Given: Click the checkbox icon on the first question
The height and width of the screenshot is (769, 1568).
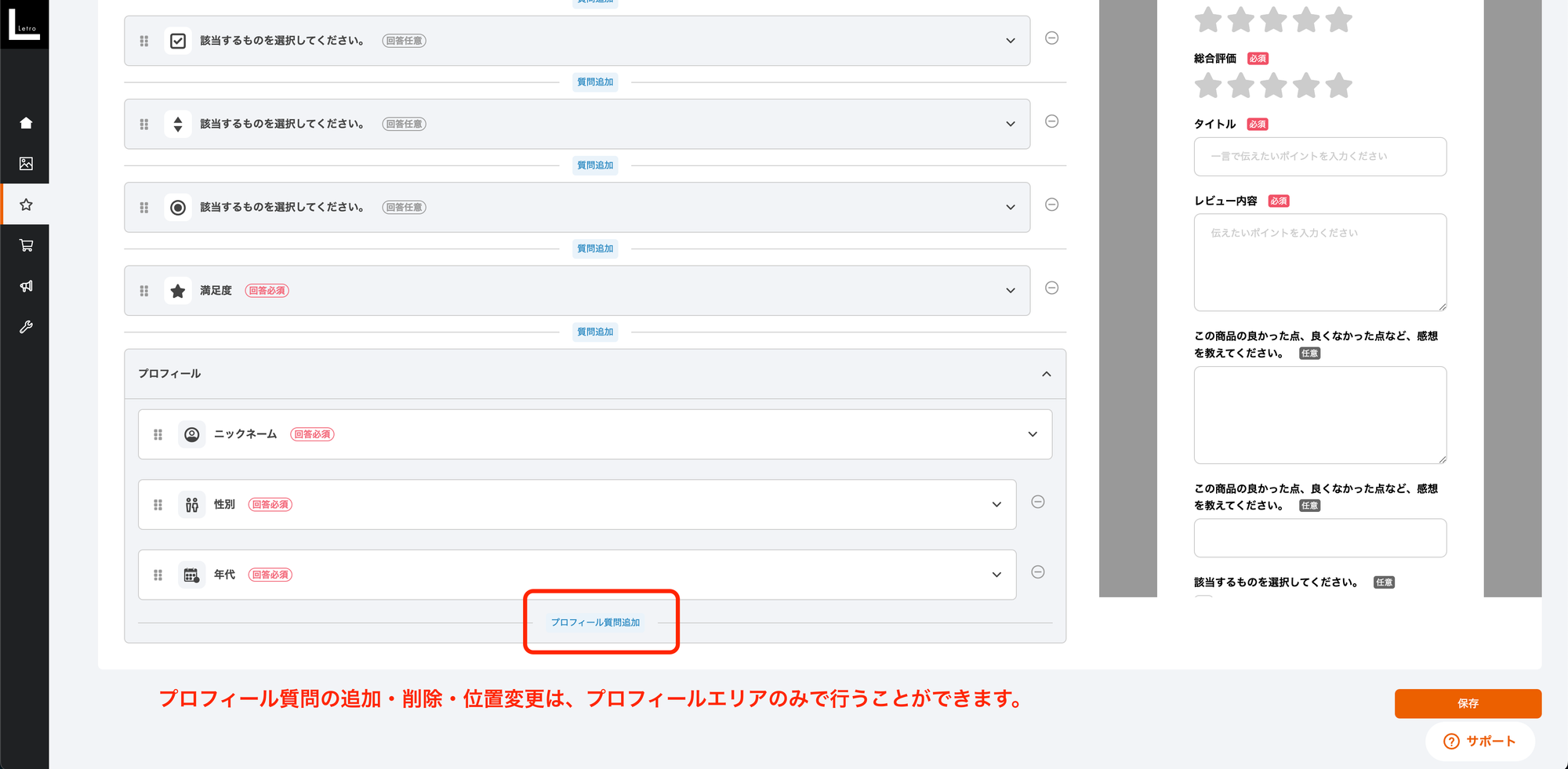Looking at the screenshot, I should [x=178, y=40].
